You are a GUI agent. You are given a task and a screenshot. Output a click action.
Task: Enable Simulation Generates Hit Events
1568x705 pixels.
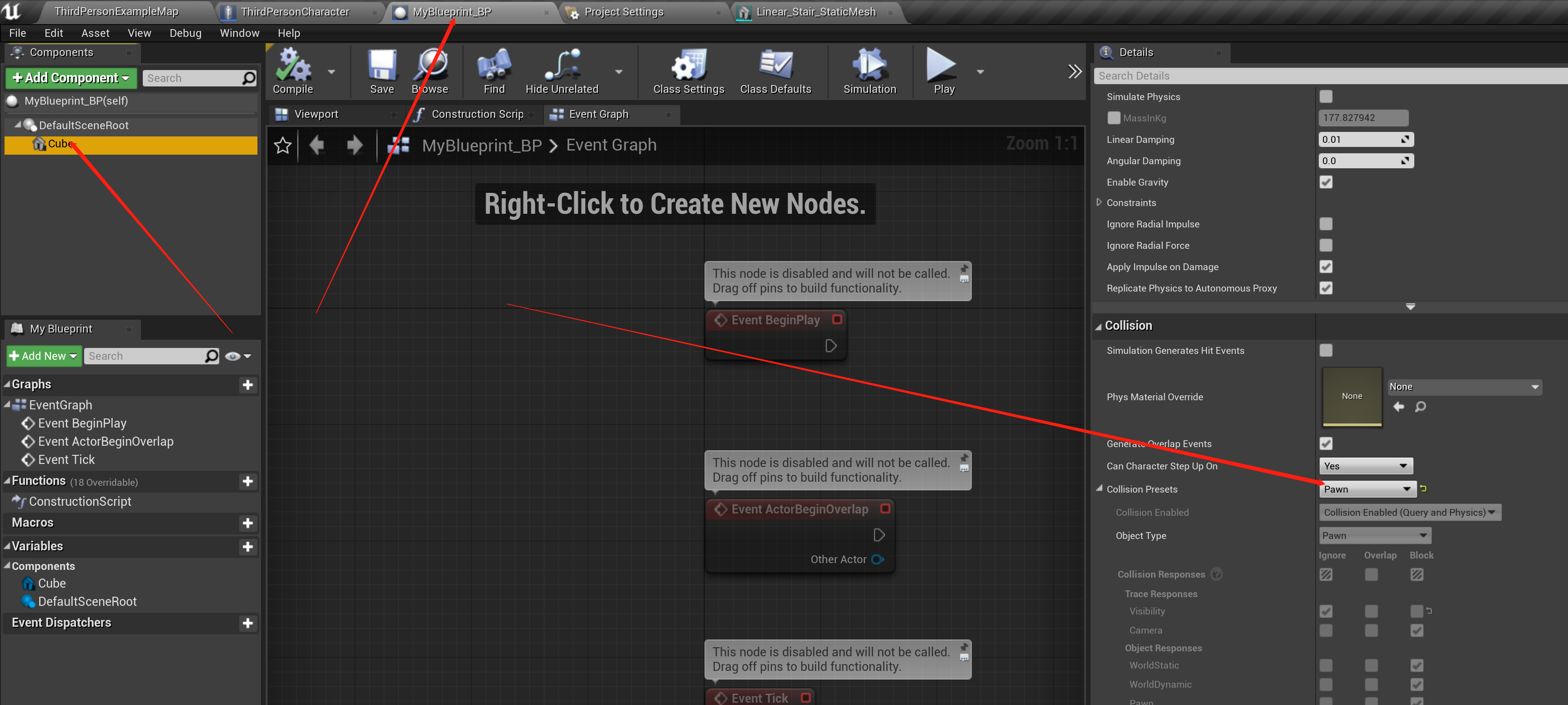click(x=1326, y=350)
